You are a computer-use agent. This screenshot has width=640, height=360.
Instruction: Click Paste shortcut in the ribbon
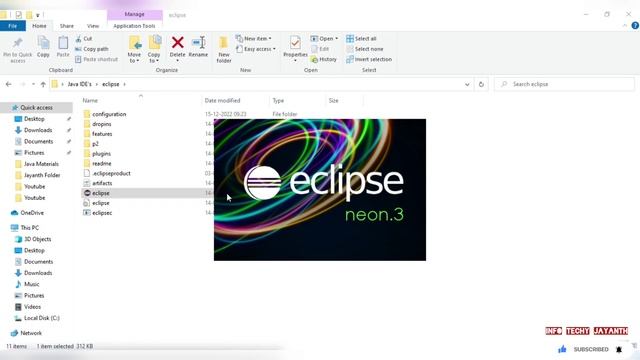[96, 59]
